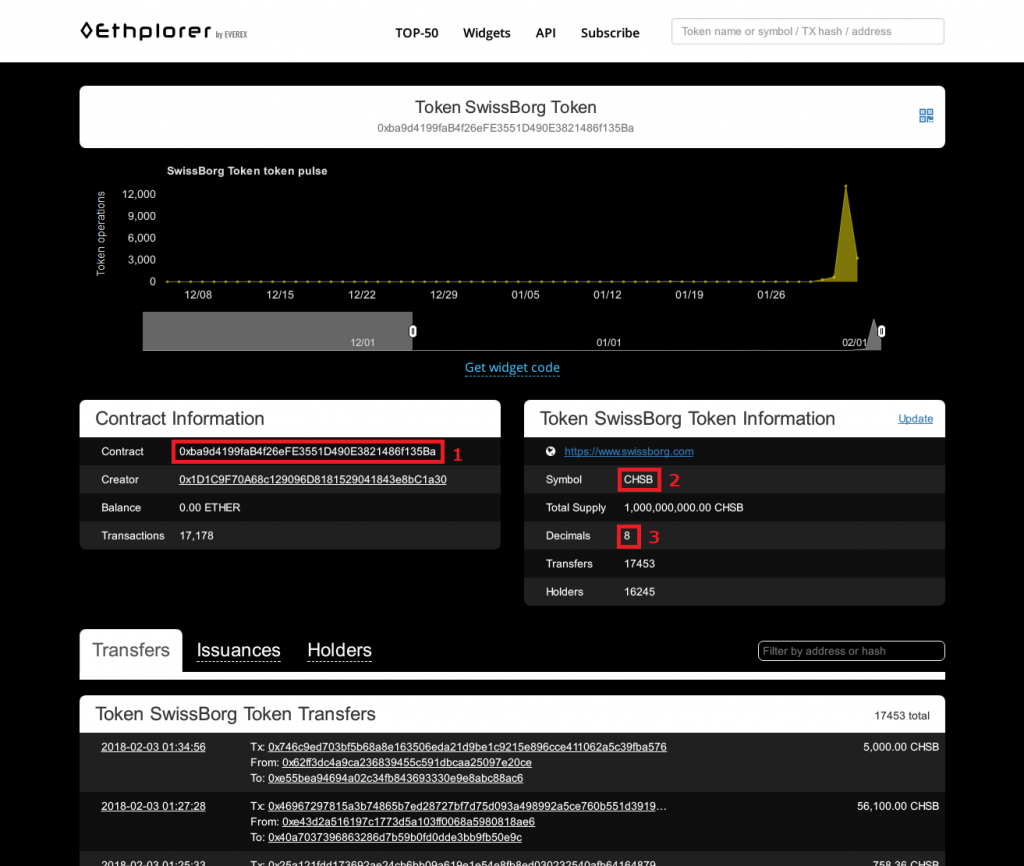Click the contract creator address link
The width and height of the screenshot is (1024, 866).
point(312,479)
